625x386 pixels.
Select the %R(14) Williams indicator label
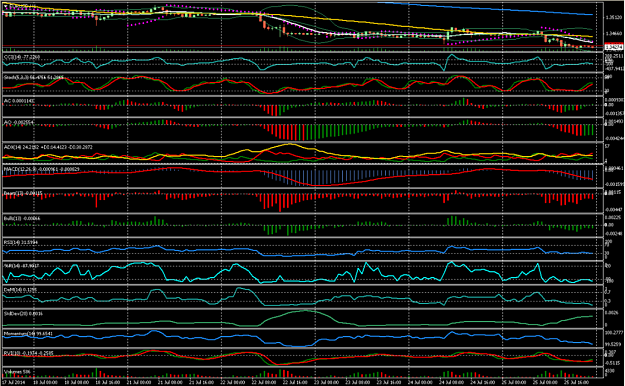click(x=22, y=266)
